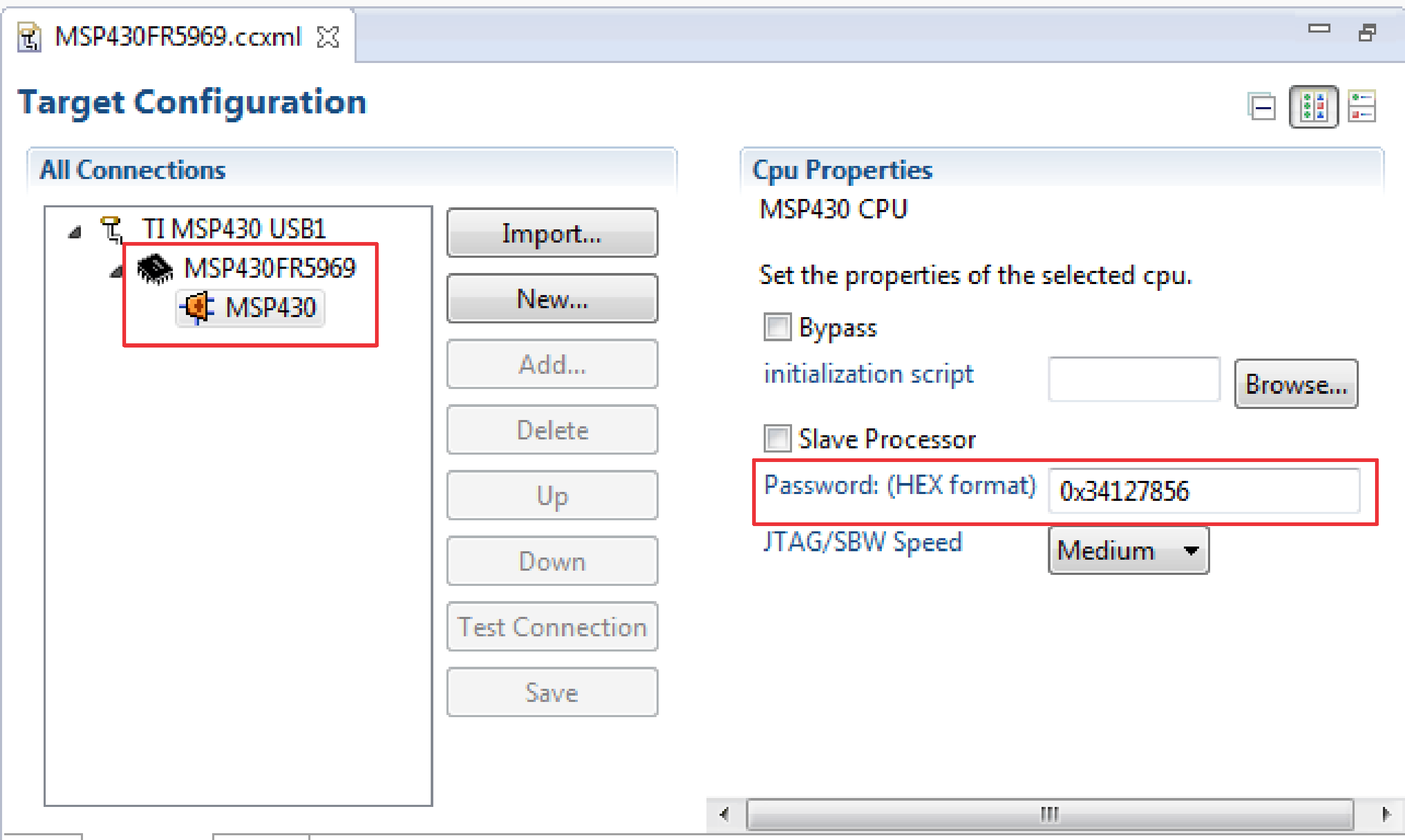Viewport: 1405px width, 840px height.
Task: Click the collapse sections icon above Cpu Properties
Action: coord(1262,107)
